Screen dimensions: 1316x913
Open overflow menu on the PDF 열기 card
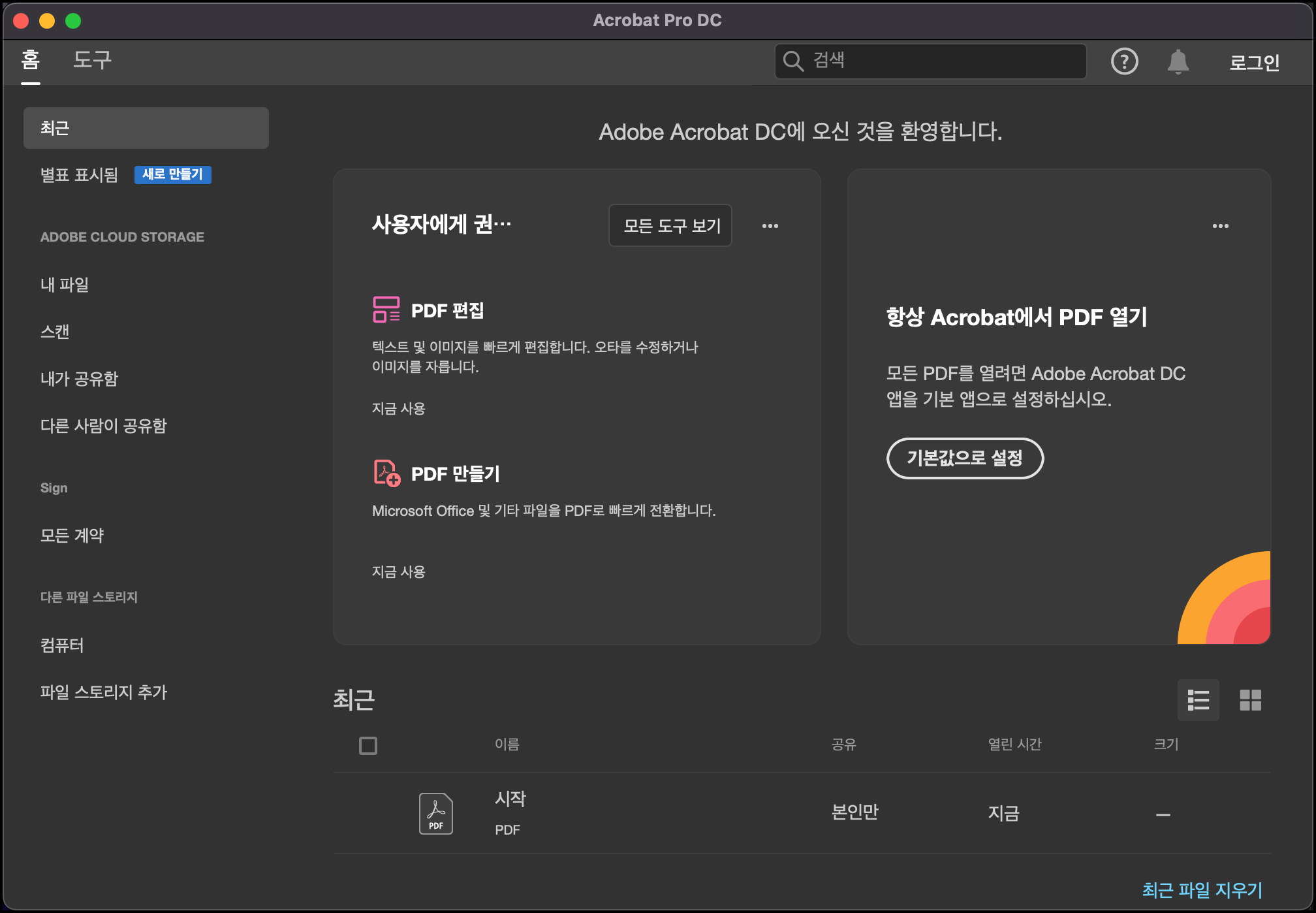(x=1221, y=225)
